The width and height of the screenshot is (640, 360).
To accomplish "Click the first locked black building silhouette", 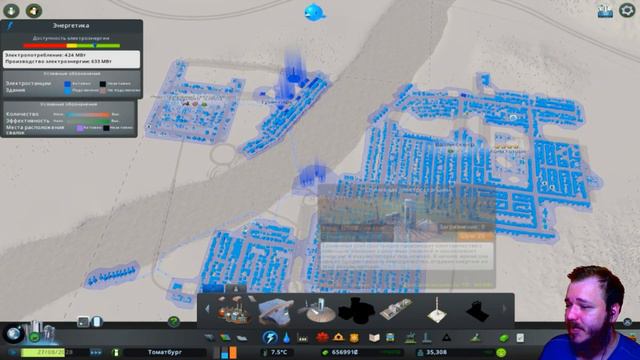I will pos(356,311).
